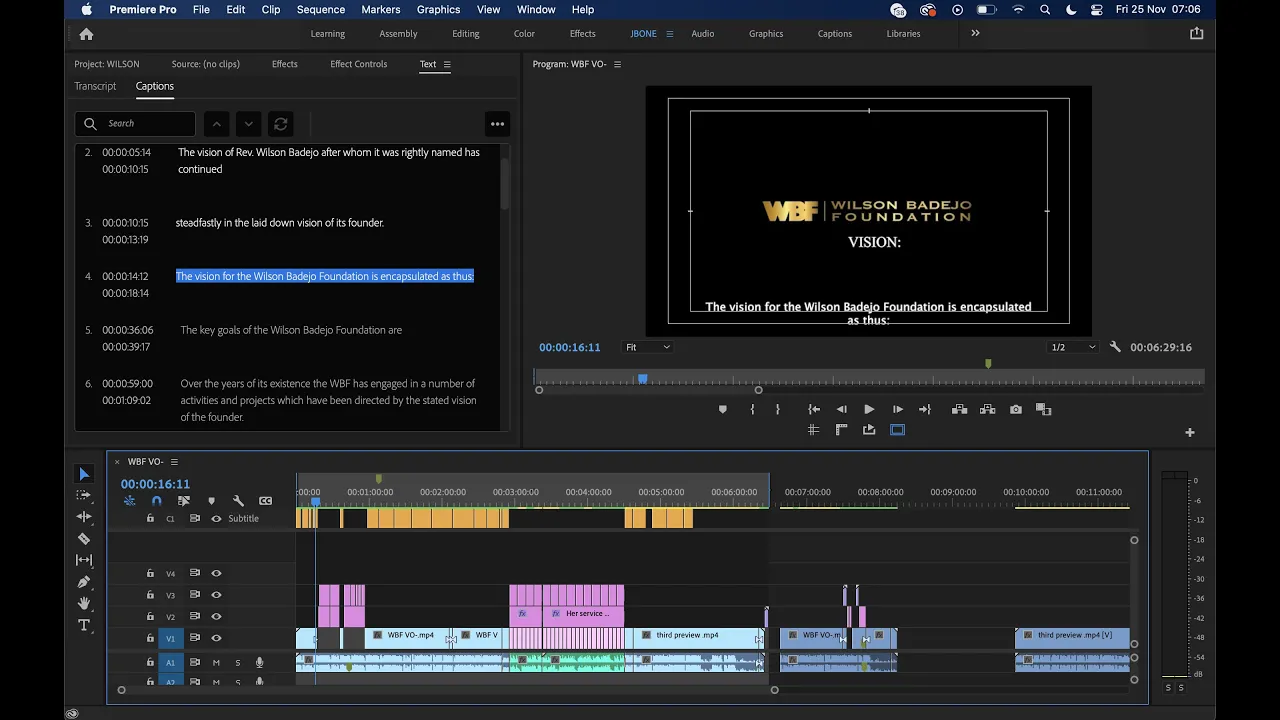1280x720 pixels.
Task: Select the Pen tool
Action: click(84, 582)
